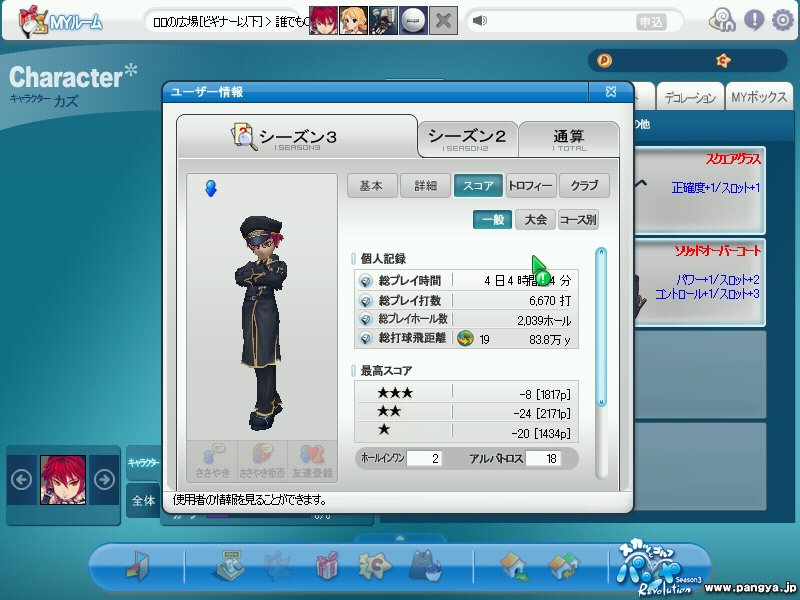This screenshot has height=600, width=800.
Task: Select the red-haired character portrait at bottom left
Action: click(63, 480)
